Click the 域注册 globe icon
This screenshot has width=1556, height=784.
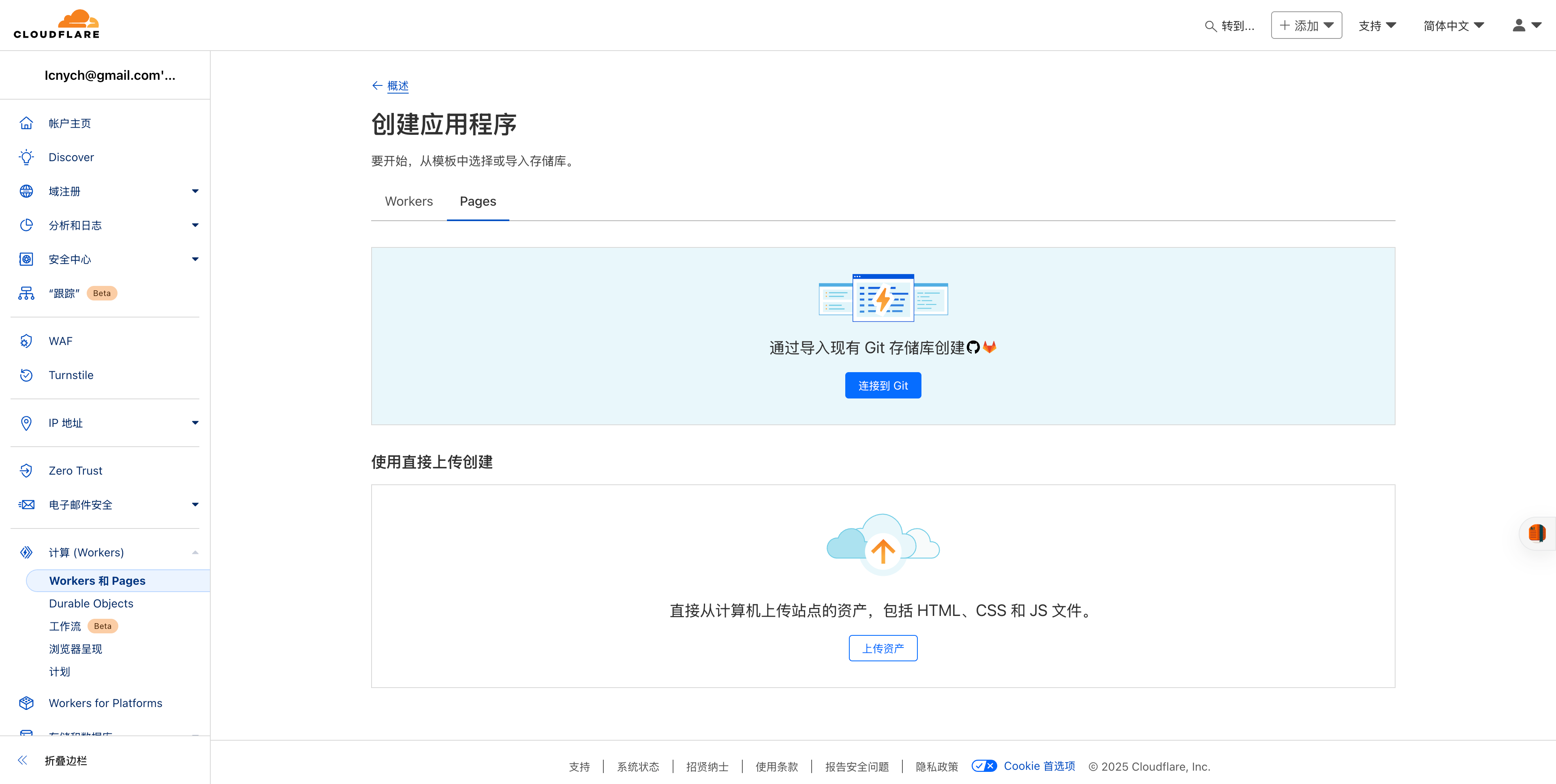[26, 191]
